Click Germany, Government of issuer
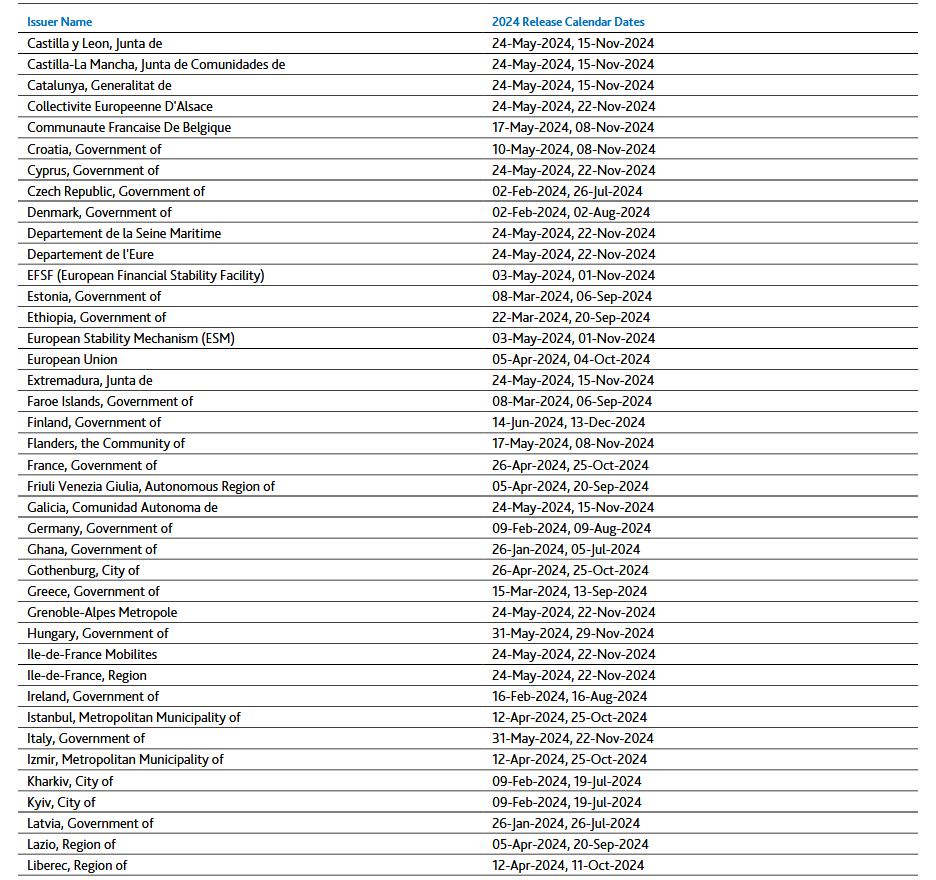The image size is (936, 880). (x=100, y=528)
